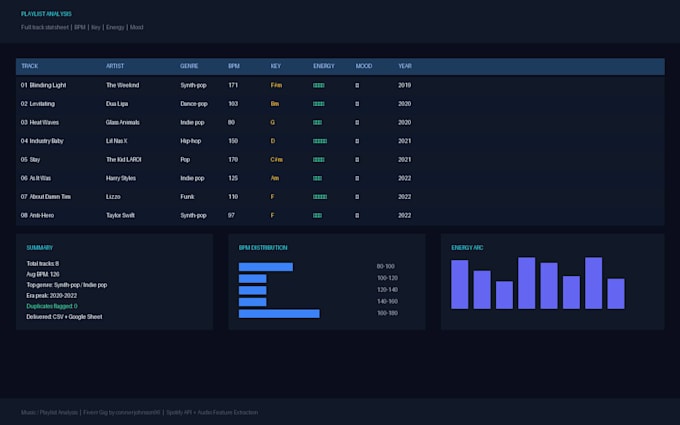Click the GENRE column header
This screenshot has width=680, height=425.
[x=189, y=66]
